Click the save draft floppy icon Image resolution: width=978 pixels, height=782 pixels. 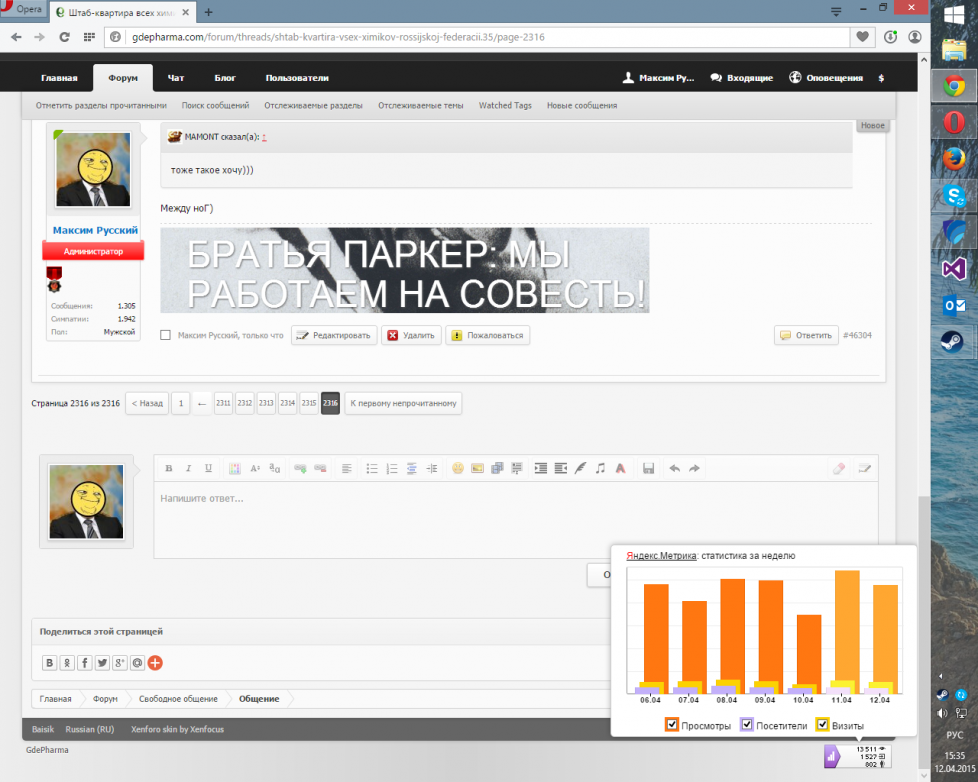pos(648,468)
